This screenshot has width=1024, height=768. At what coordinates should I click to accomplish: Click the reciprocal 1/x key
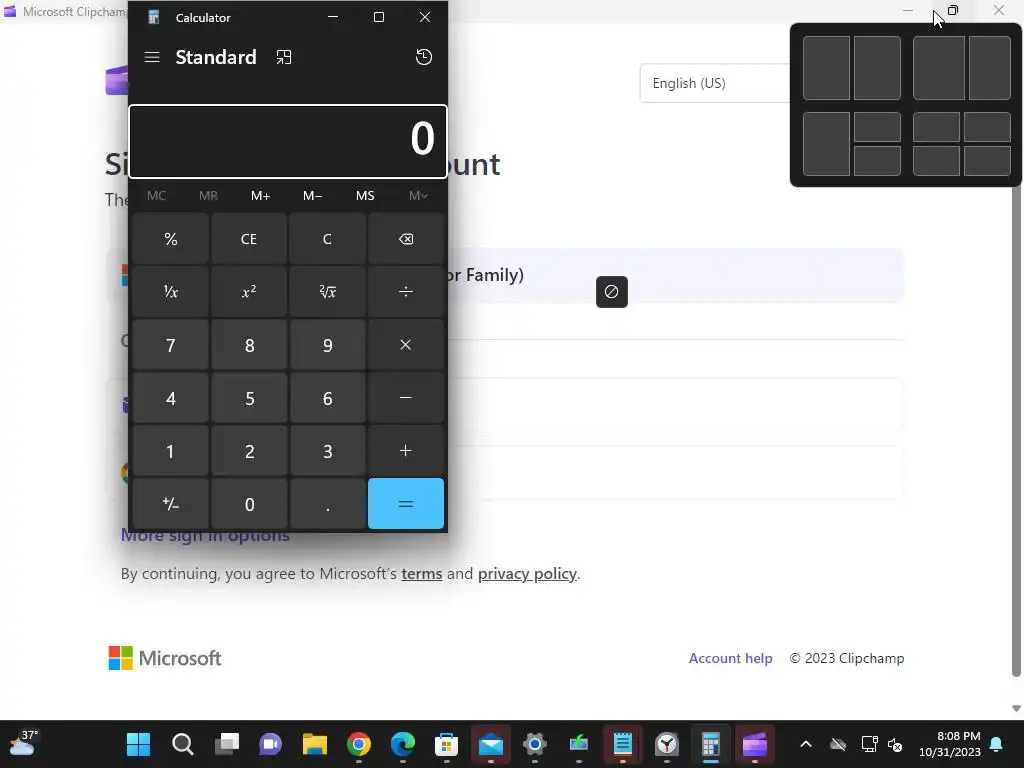click(170, 292)
